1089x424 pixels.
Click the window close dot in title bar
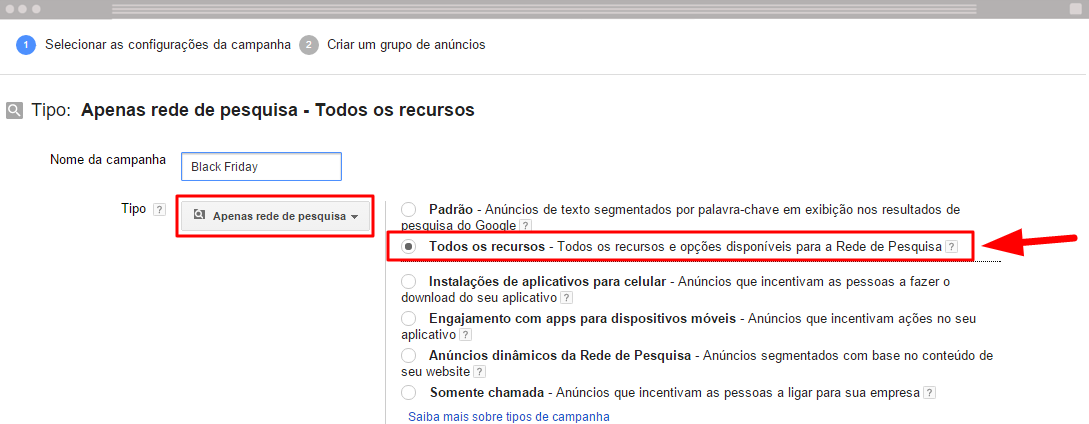coord(9,9)
